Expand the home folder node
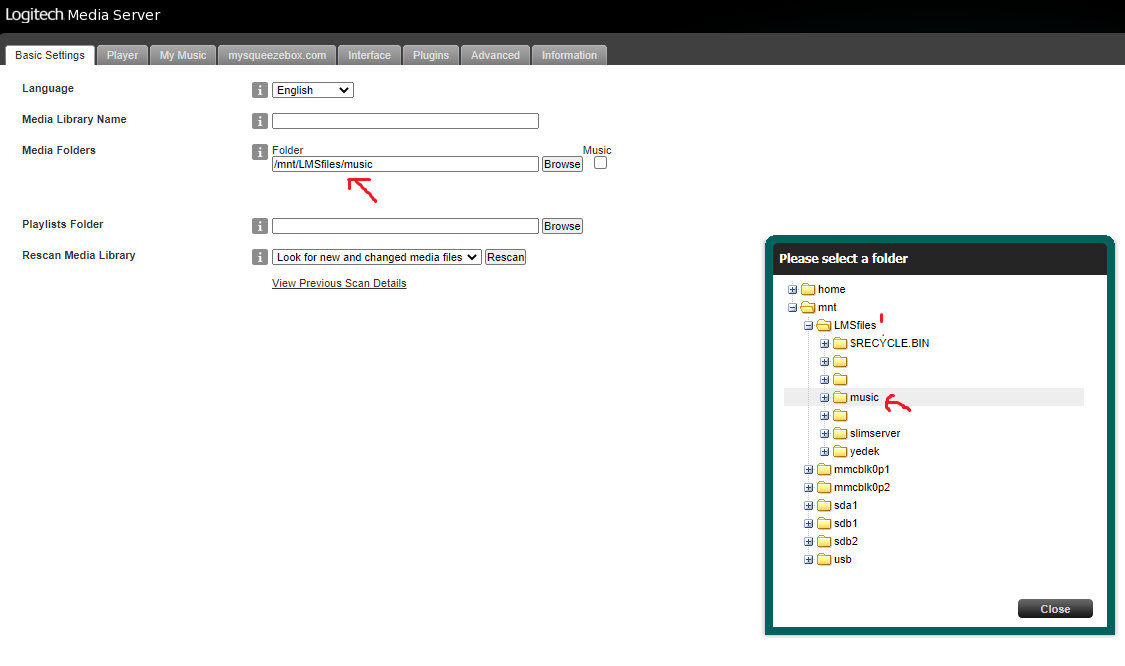The height and width of the screenshot is (666, 1125). click(792, 289)
